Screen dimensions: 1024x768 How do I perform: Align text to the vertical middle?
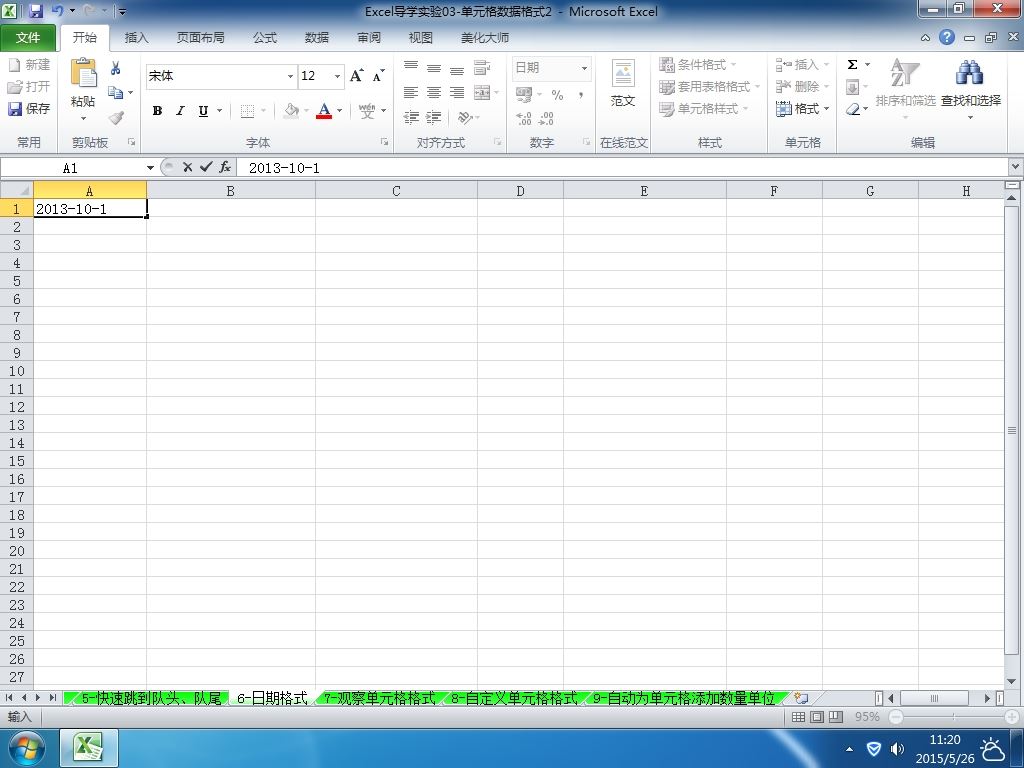click(434, 67)
